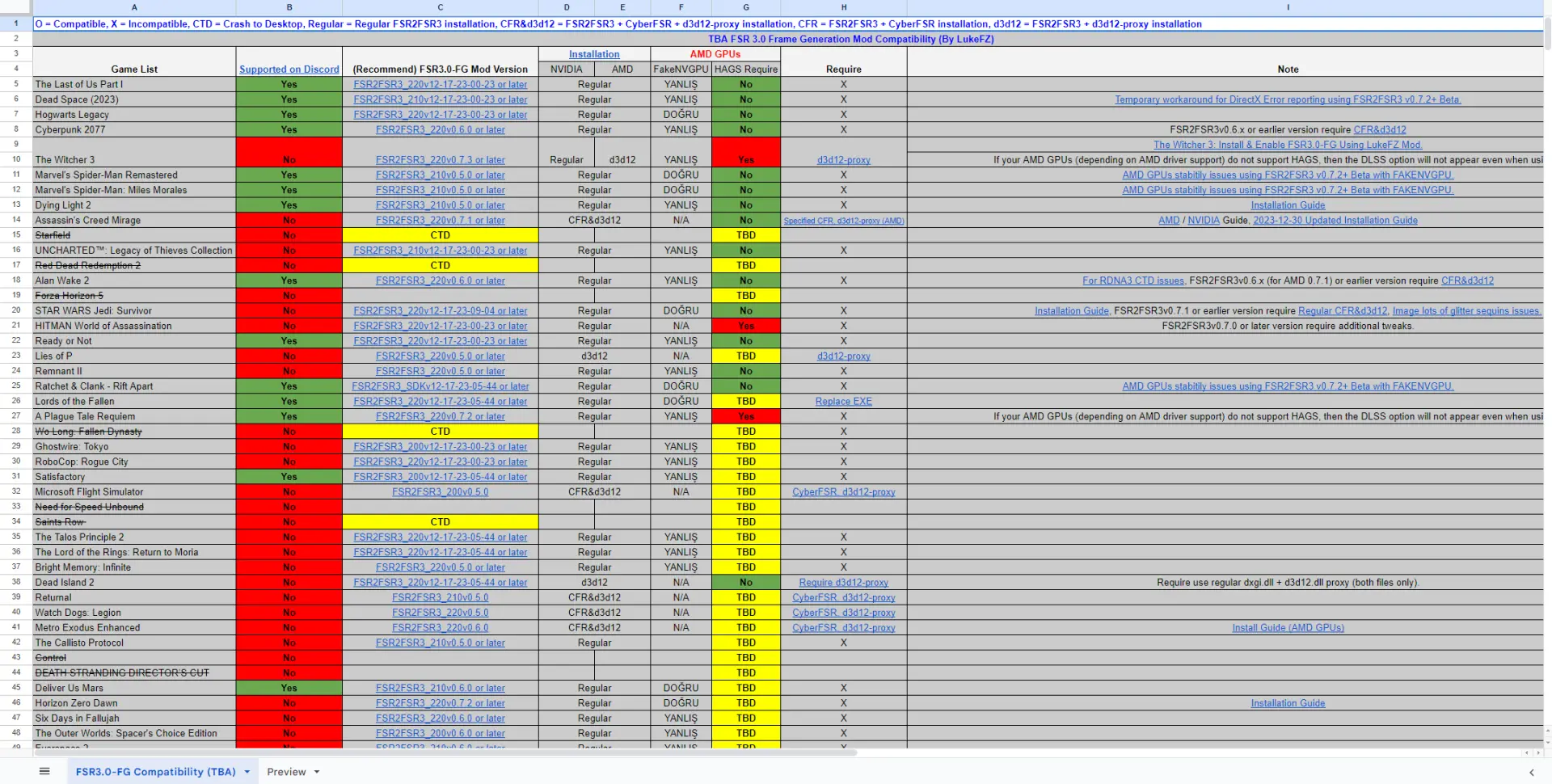Viewport: 1552px width, 784px height.
Task: Open FSR2FSR3_220v0.6.0 link for Metro Exodus Enhanced
Action: [440, 627]
